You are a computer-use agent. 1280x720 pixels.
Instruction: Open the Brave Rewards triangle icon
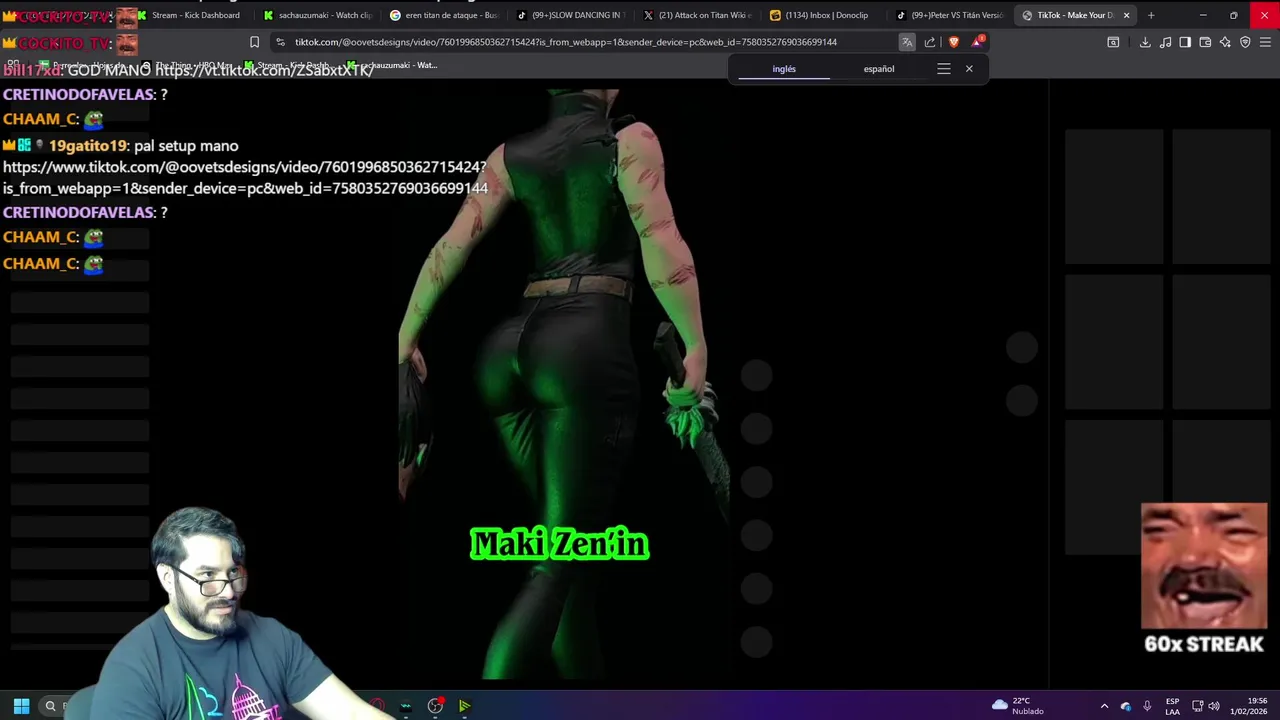click(978, 42)
